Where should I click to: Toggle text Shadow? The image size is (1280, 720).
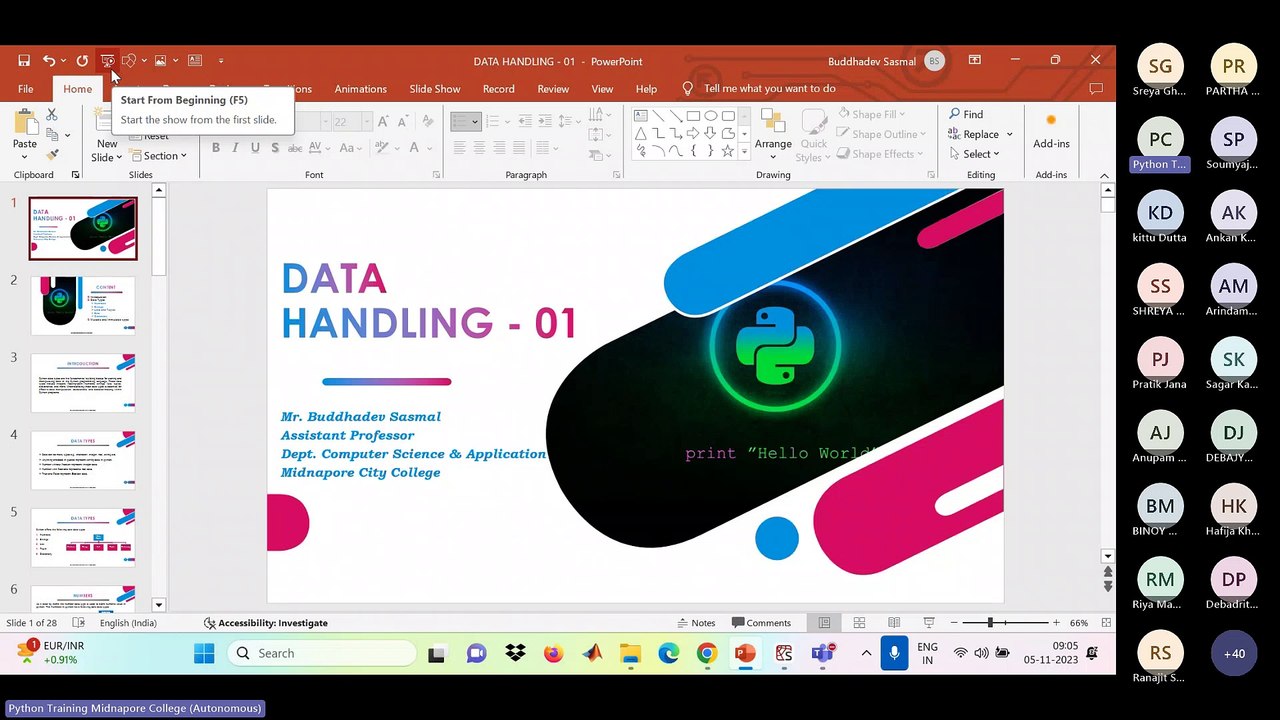(x=275, y=148)
